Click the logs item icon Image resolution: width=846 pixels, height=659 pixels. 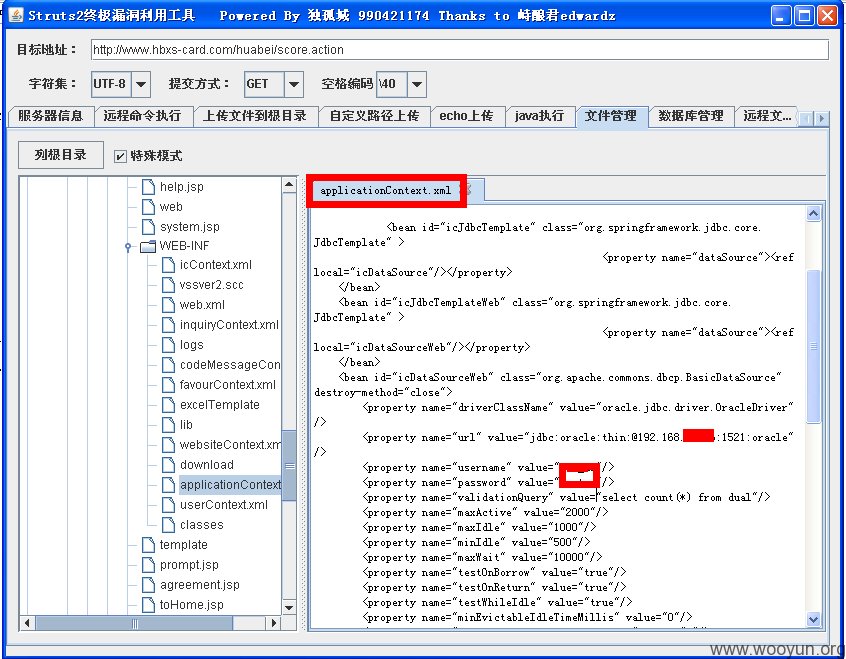click(168, 345)
